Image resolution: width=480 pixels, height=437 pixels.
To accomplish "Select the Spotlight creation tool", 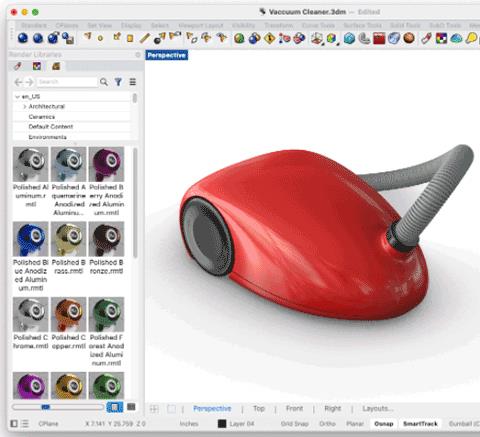I will click(x=87, y=36).
